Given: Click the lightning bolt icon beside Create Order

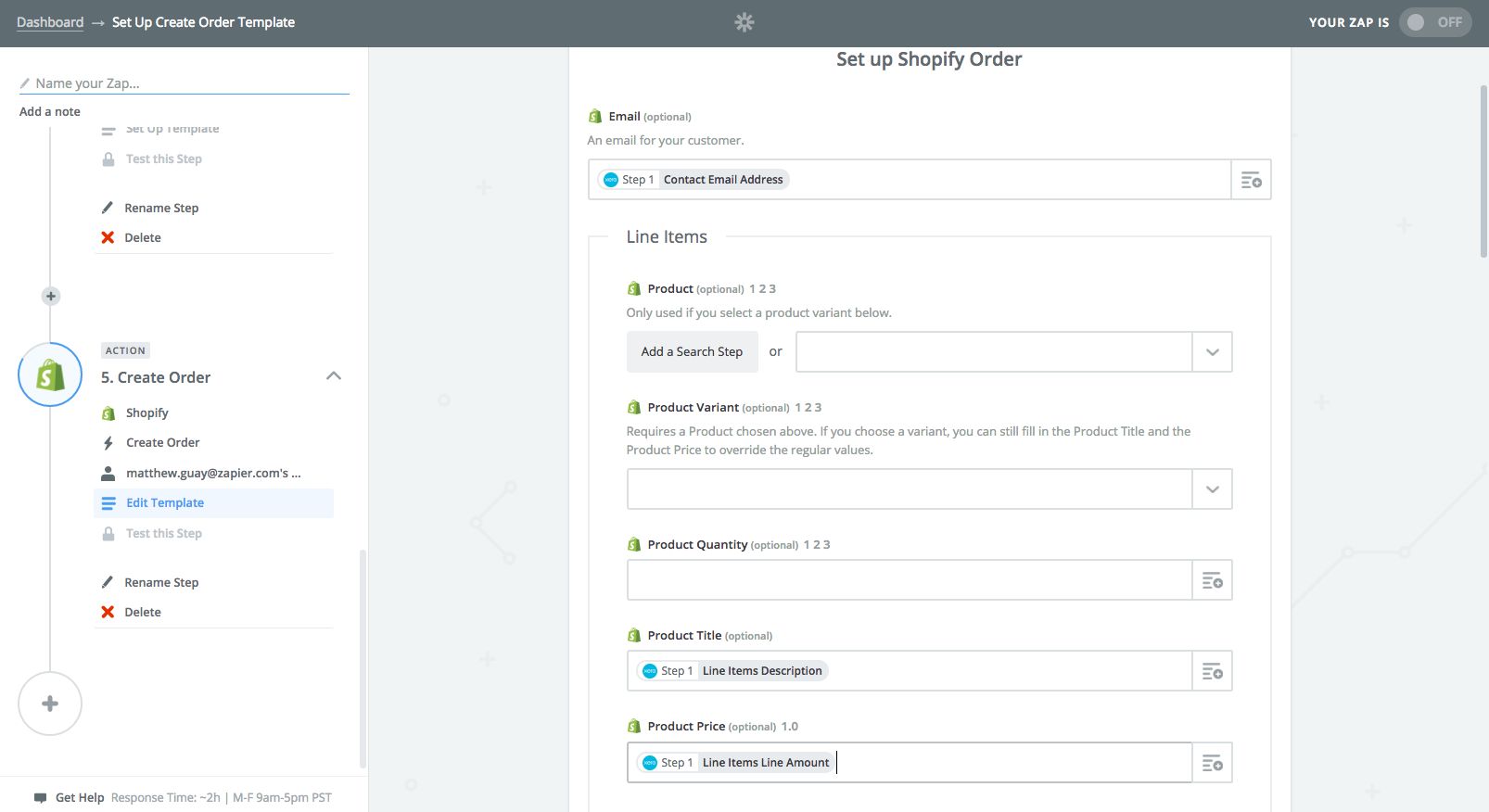Looking at the screenshot, I should click(108, 442).
